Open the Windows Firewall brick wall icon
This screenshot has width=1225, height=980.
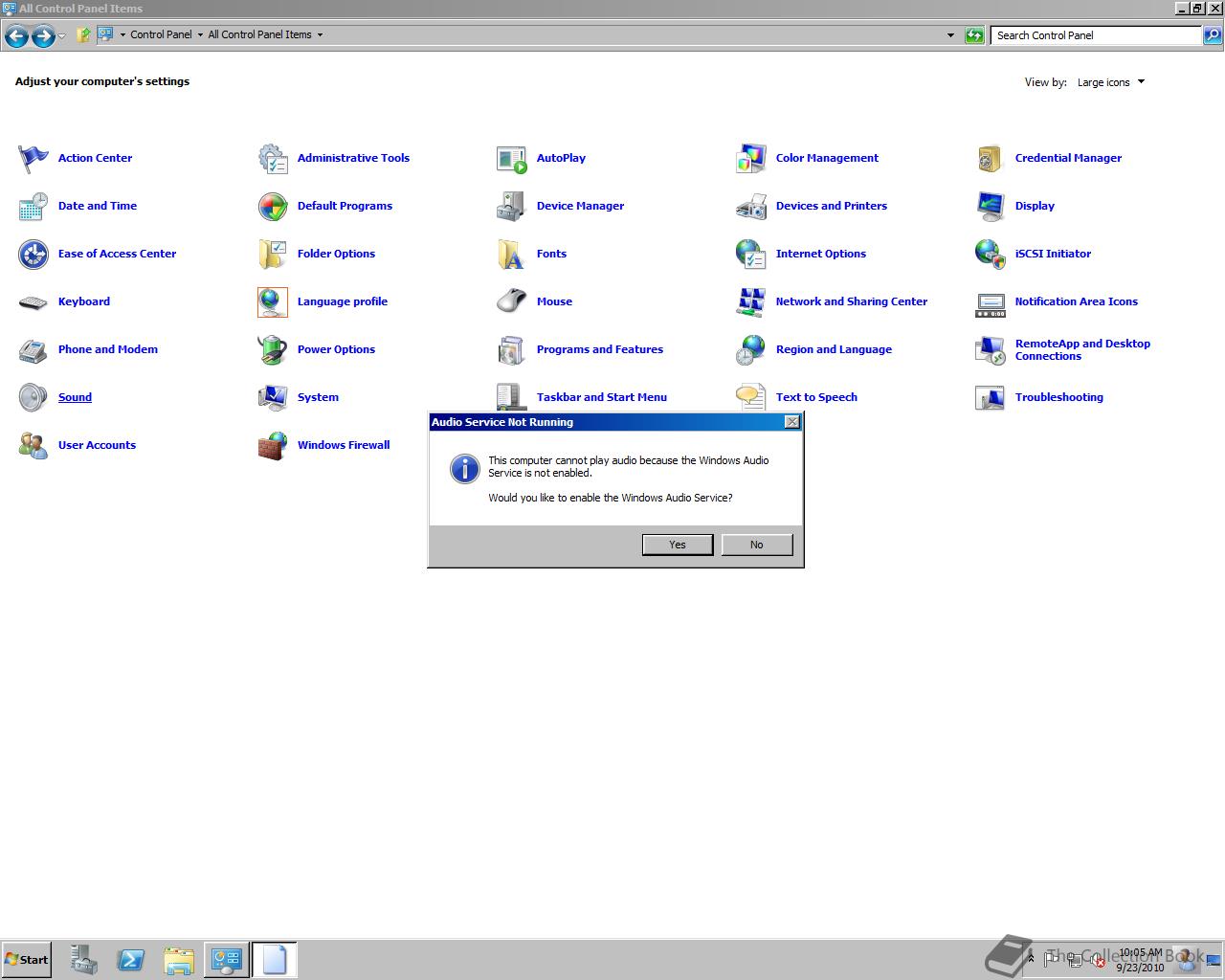tap(273, 445)
